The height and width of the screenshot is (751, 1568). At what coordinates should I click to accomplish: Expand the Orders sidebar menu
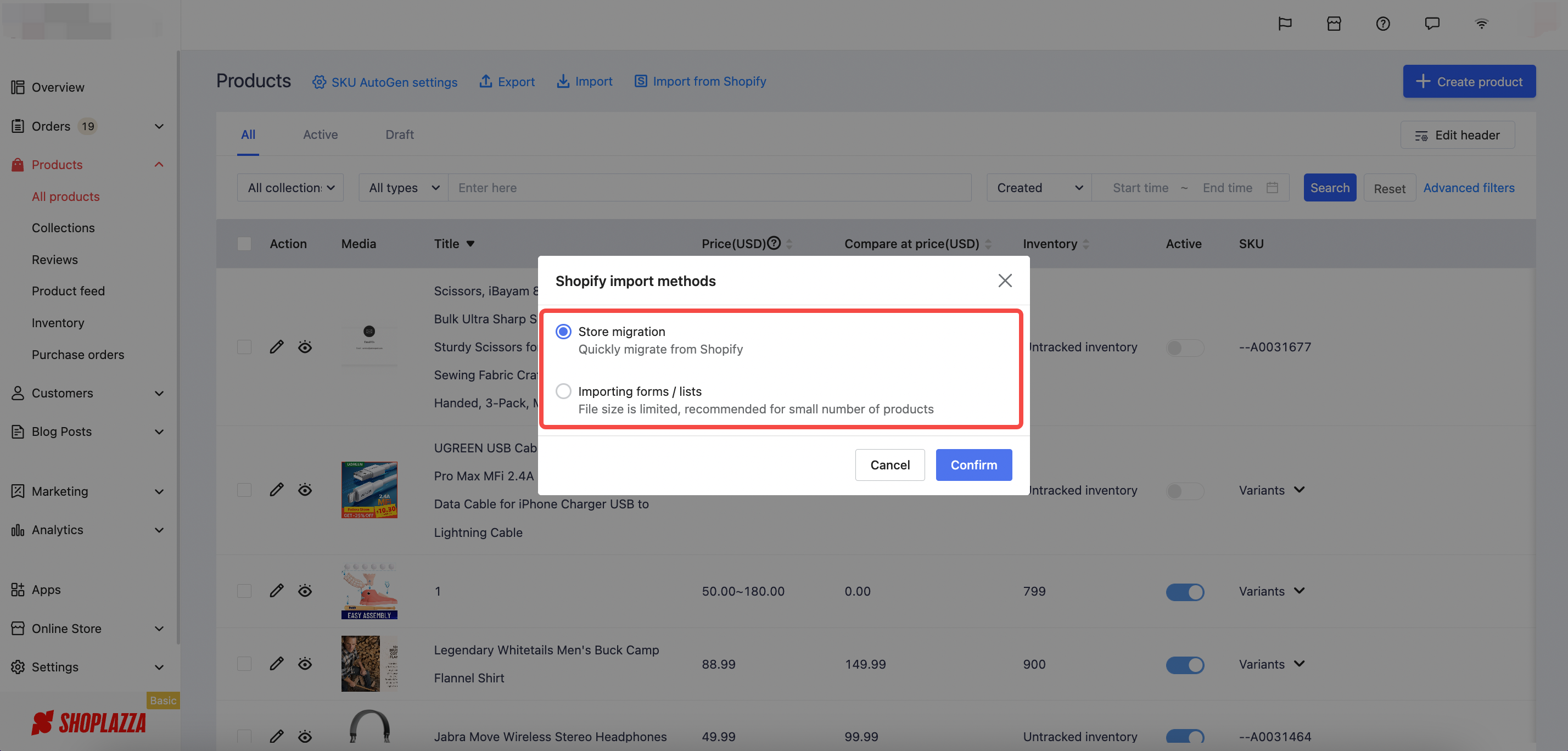pyautogui.click(x=159, y=126)
